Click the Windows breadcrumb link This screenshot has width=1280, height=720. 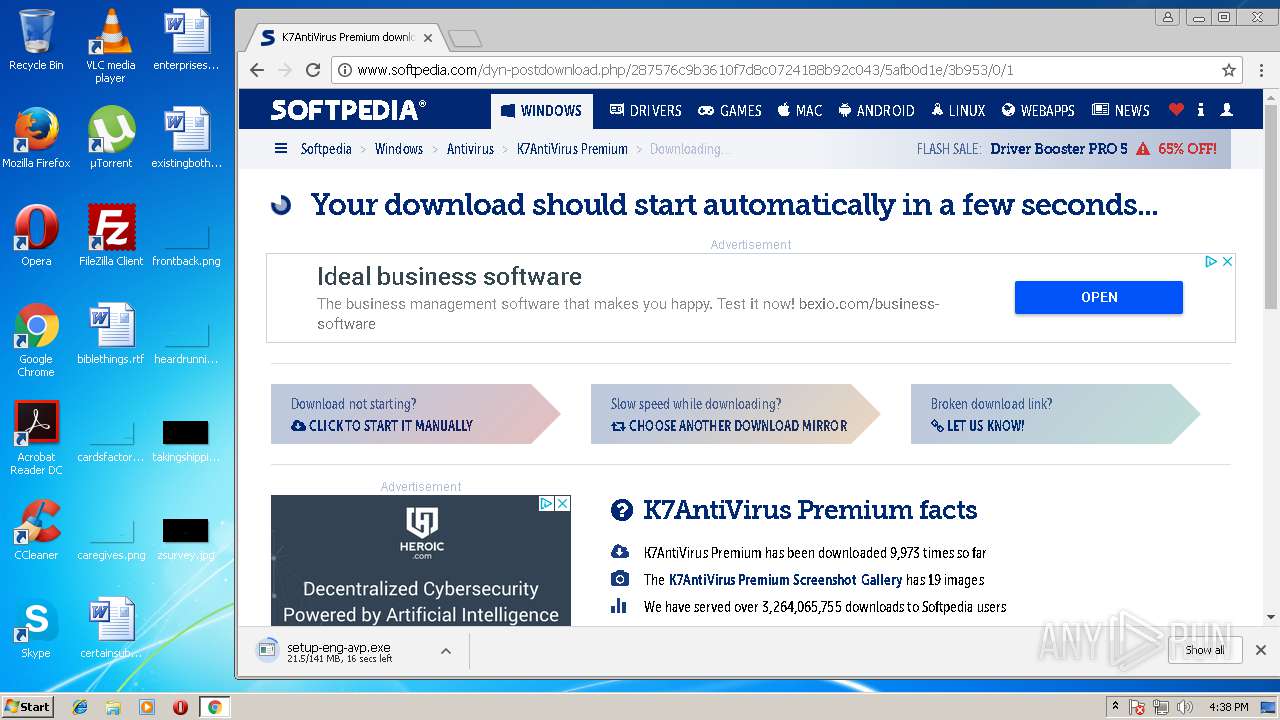[x=399, y=148]
